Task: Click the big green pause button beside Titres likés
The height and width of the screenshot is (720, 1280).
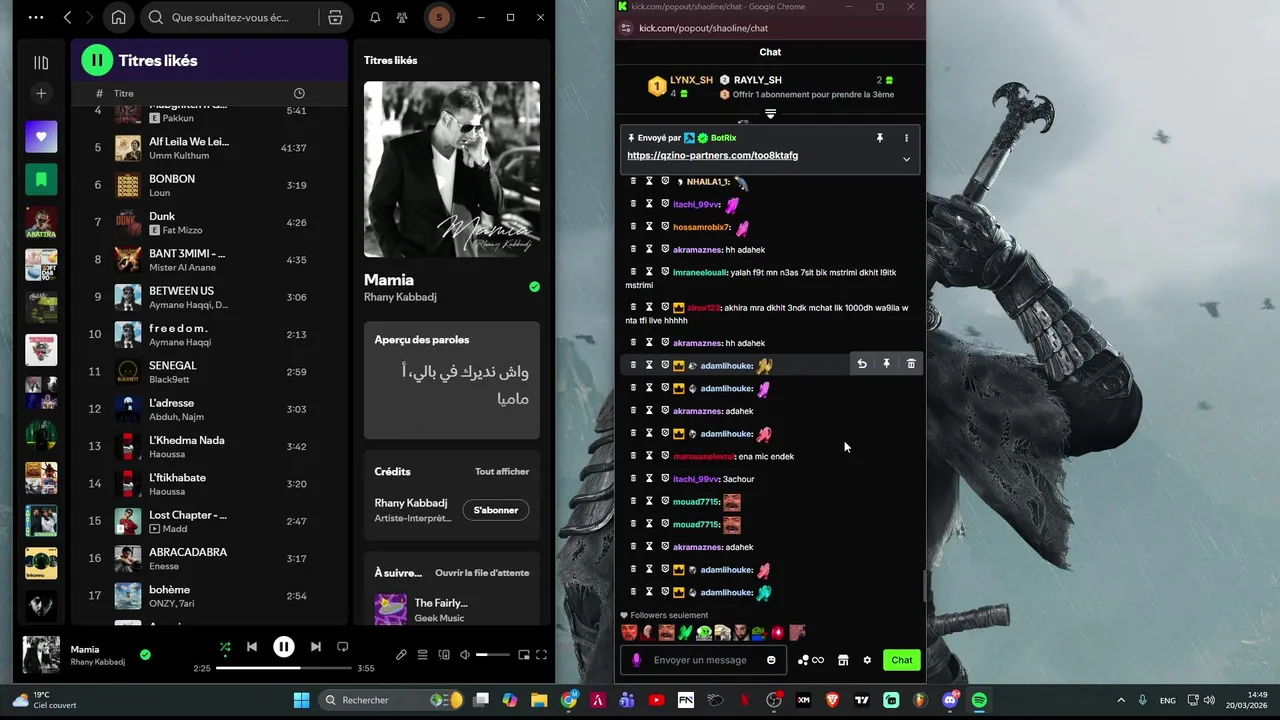Action: [x=97, y=60]
